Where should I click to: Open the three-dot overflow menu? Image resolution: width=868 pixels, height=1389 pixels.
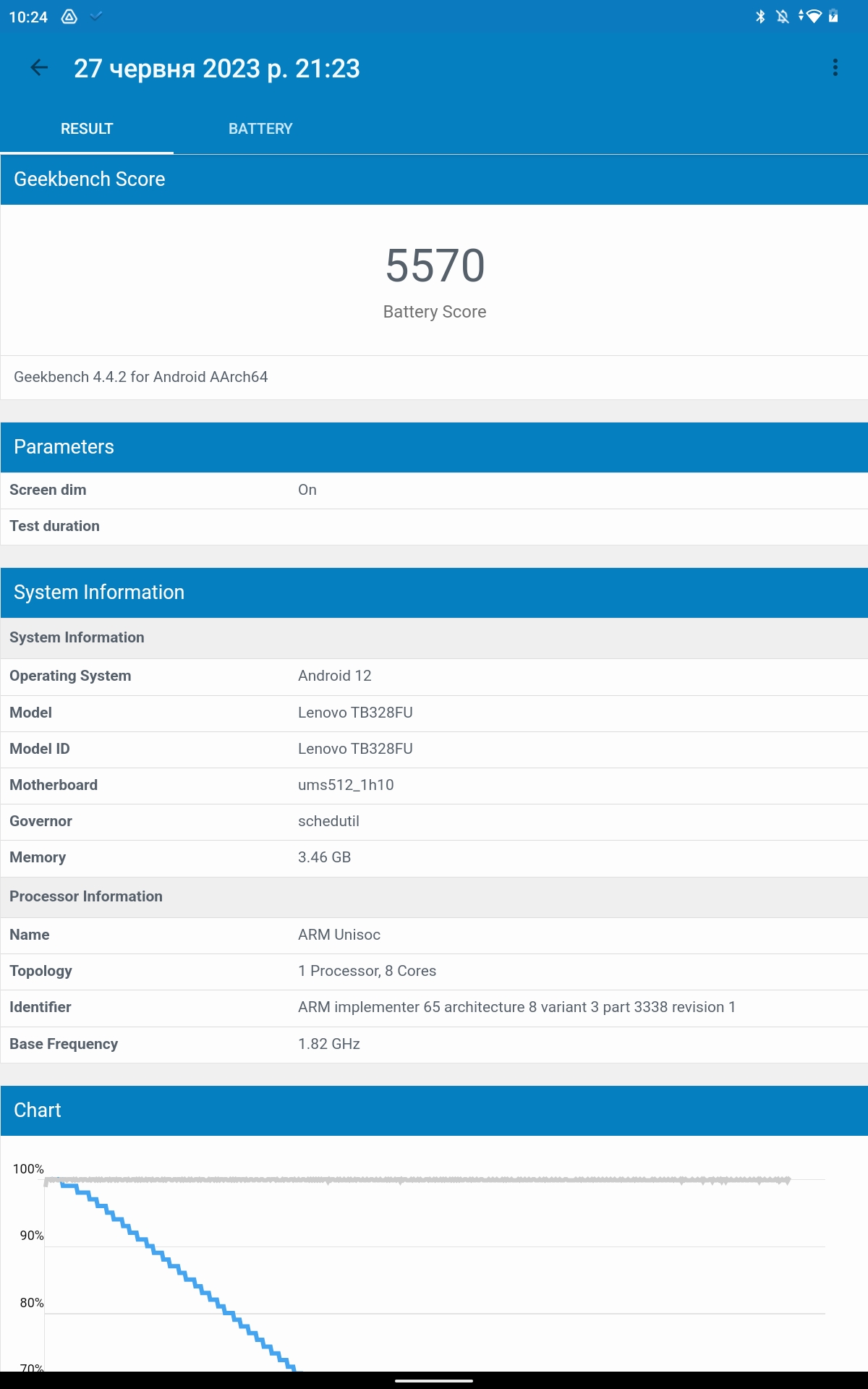835,68
